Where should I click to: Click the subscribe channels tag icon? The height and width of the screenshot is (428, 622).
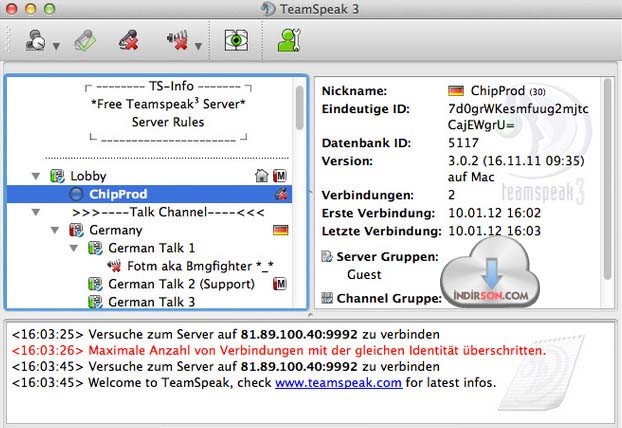85,40
